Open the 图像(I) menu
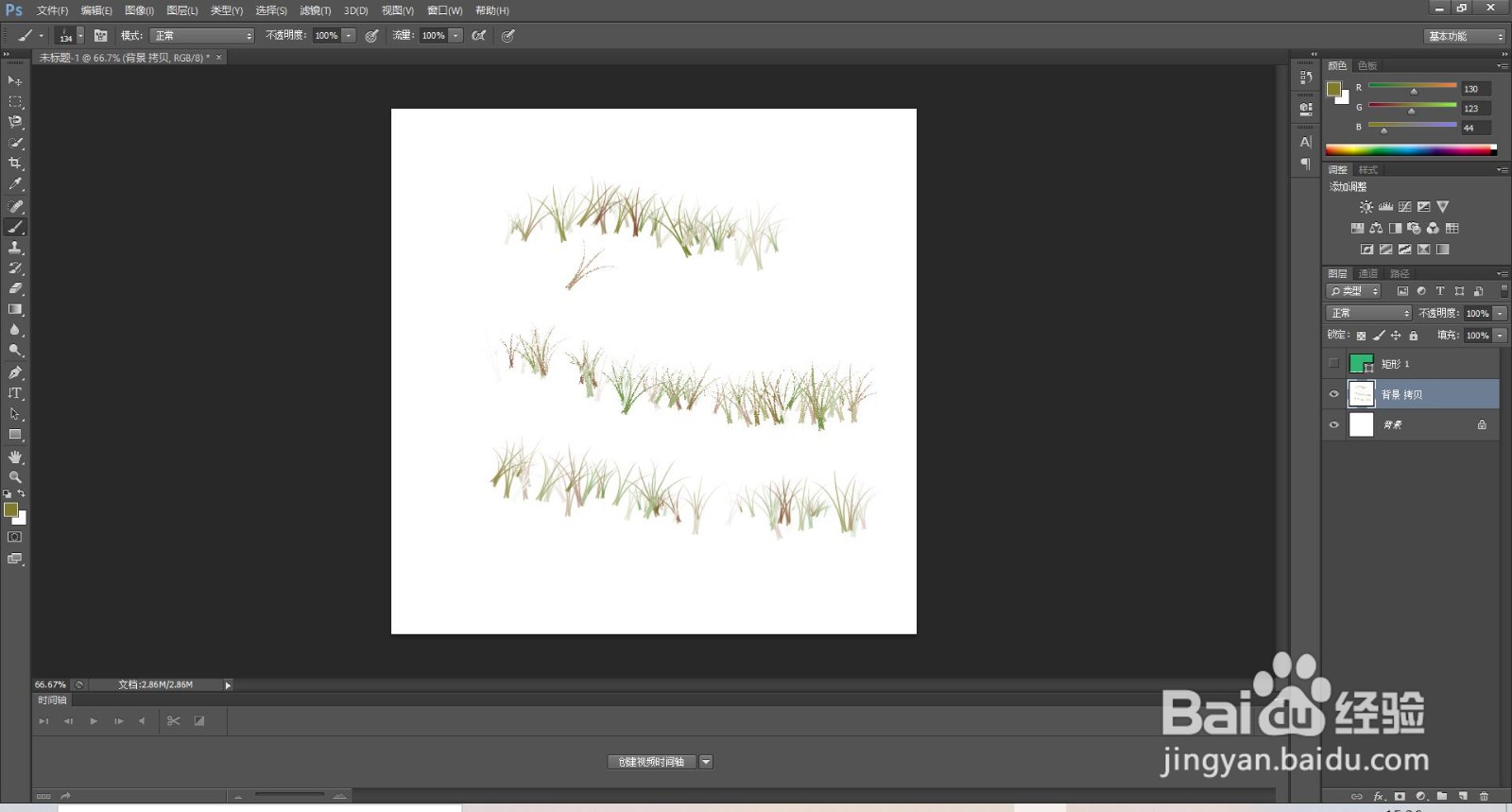The width and height of the screenshot is (1512, 812). pyautogui.click(x=139, y=10)
